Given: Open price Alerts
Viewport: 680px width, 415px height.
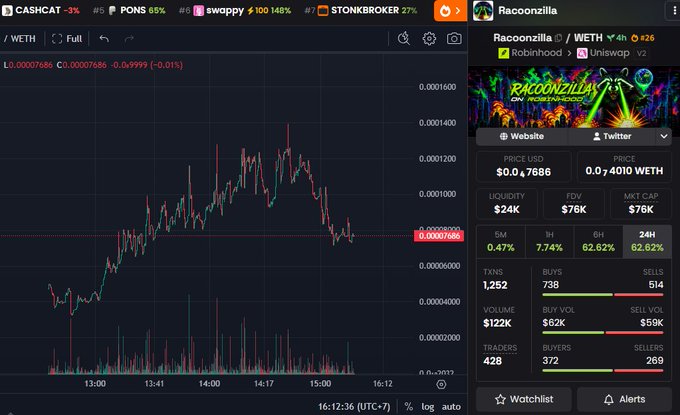Looking at the screenshot, I should [x=624, y=399].
